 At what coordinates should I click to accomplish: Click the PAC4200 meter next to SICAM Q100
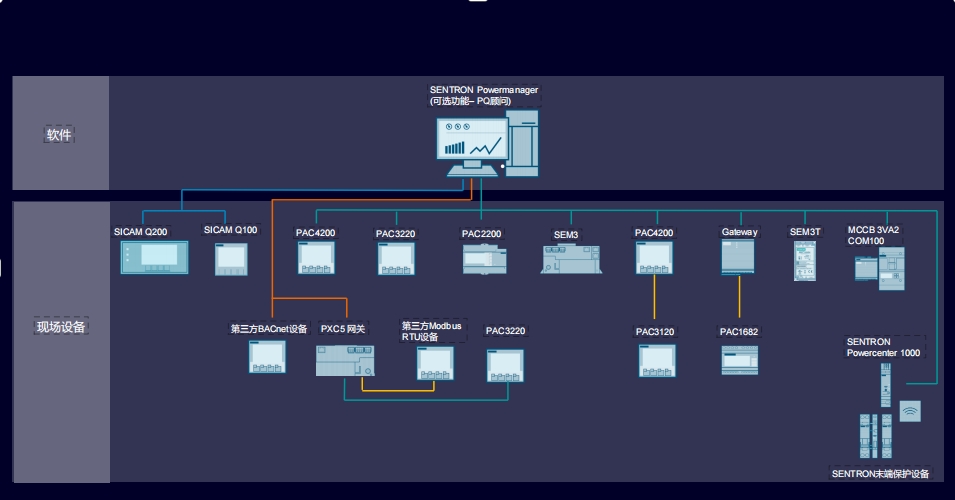click(x=315, y=258)
